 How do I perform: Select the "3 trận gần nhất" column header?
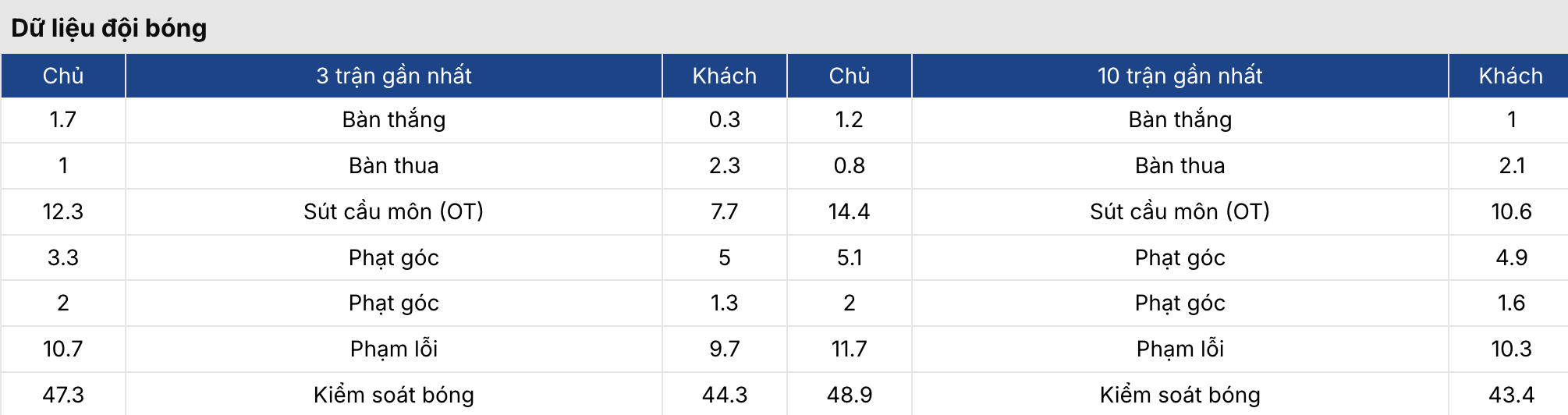point(394,76)
